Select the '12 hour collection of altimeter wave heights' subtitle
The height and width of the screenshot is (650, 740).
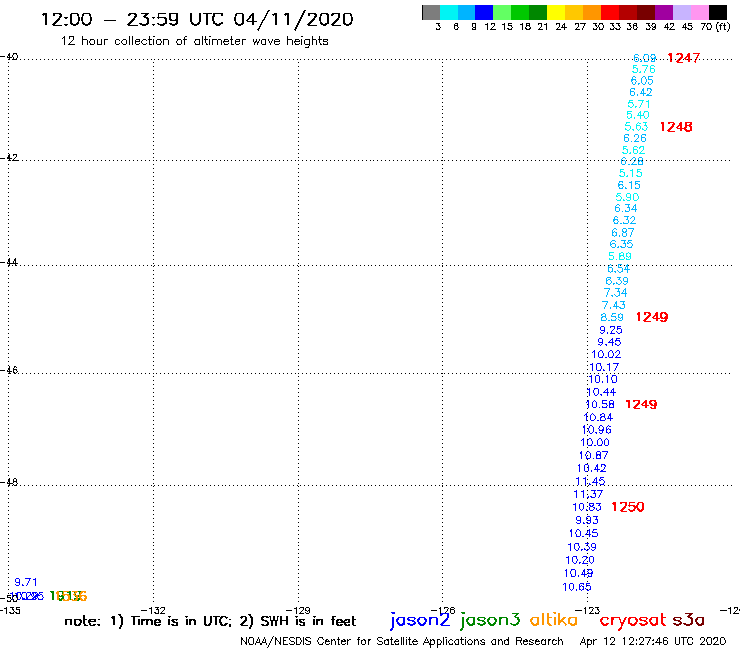(194, 41)
